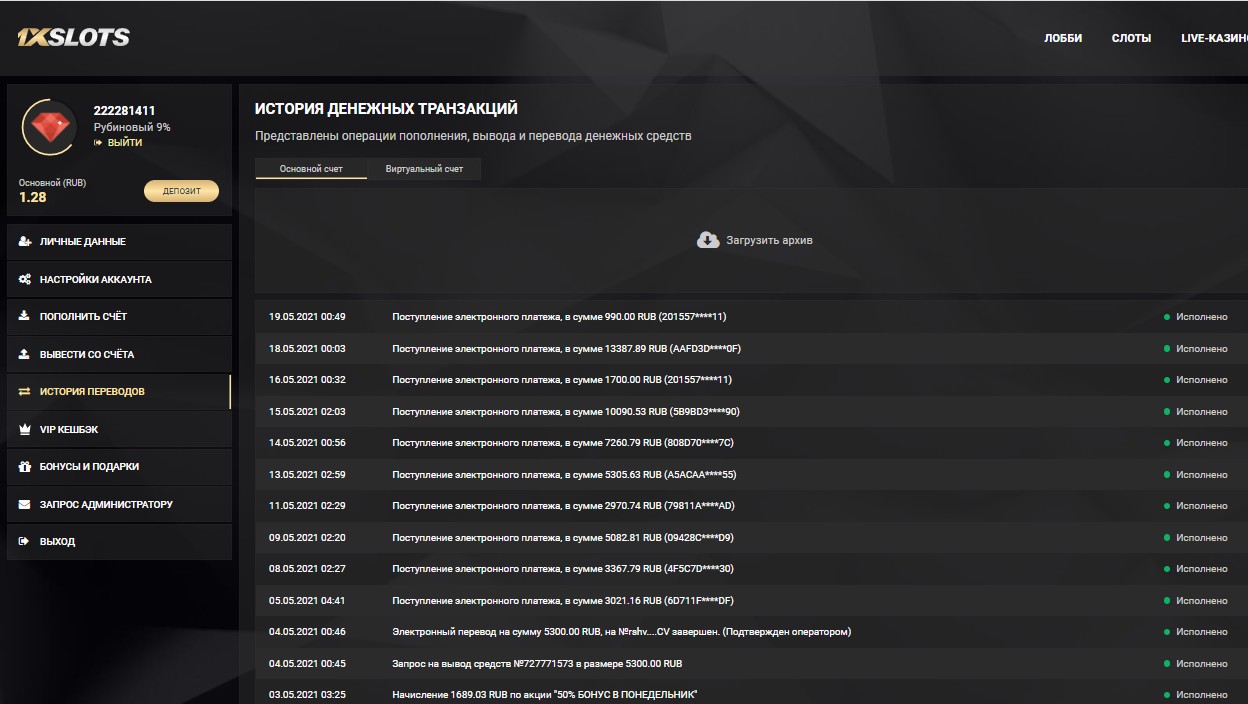This screenshot has height=704, width=1248.
Task: Click the Вывести со счёта upload icon
Action: pyautogui.click(x=25, y=354)
